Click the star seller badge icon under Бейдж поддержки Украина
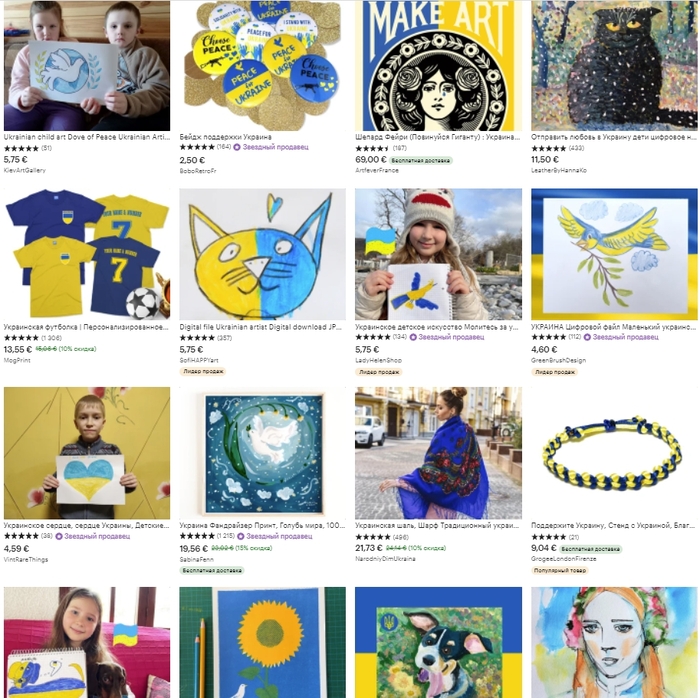 pos(237,147)
